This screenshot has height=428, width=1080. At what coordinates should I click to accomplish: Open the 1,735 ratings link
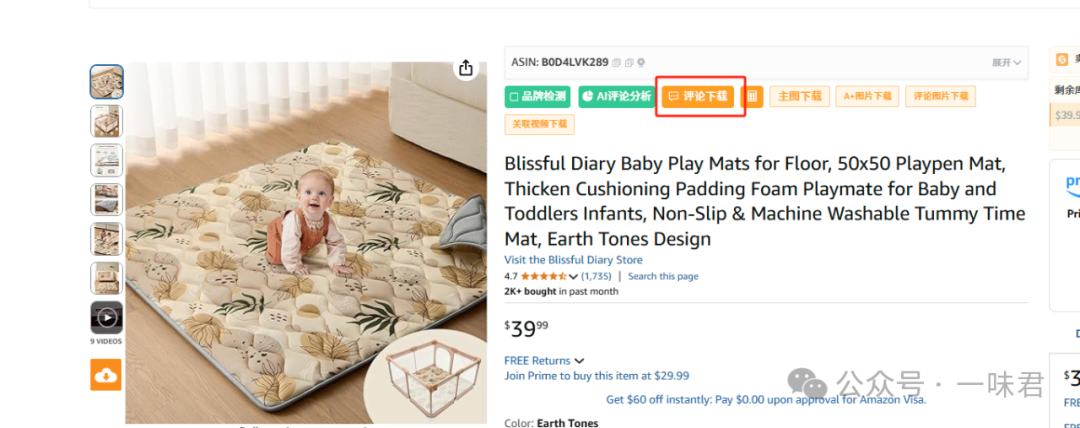tap(596, 276)
